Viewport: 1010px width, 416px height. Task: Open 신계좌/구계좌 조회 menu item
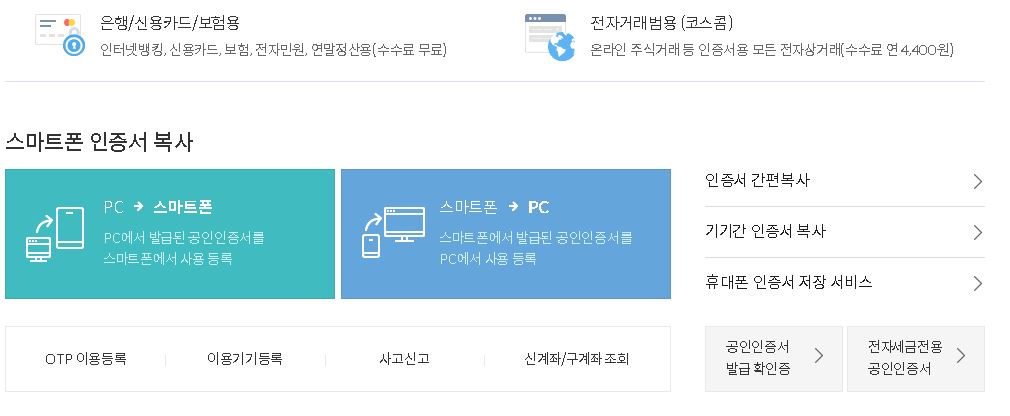pyautogui.click(x=576, y=359)
